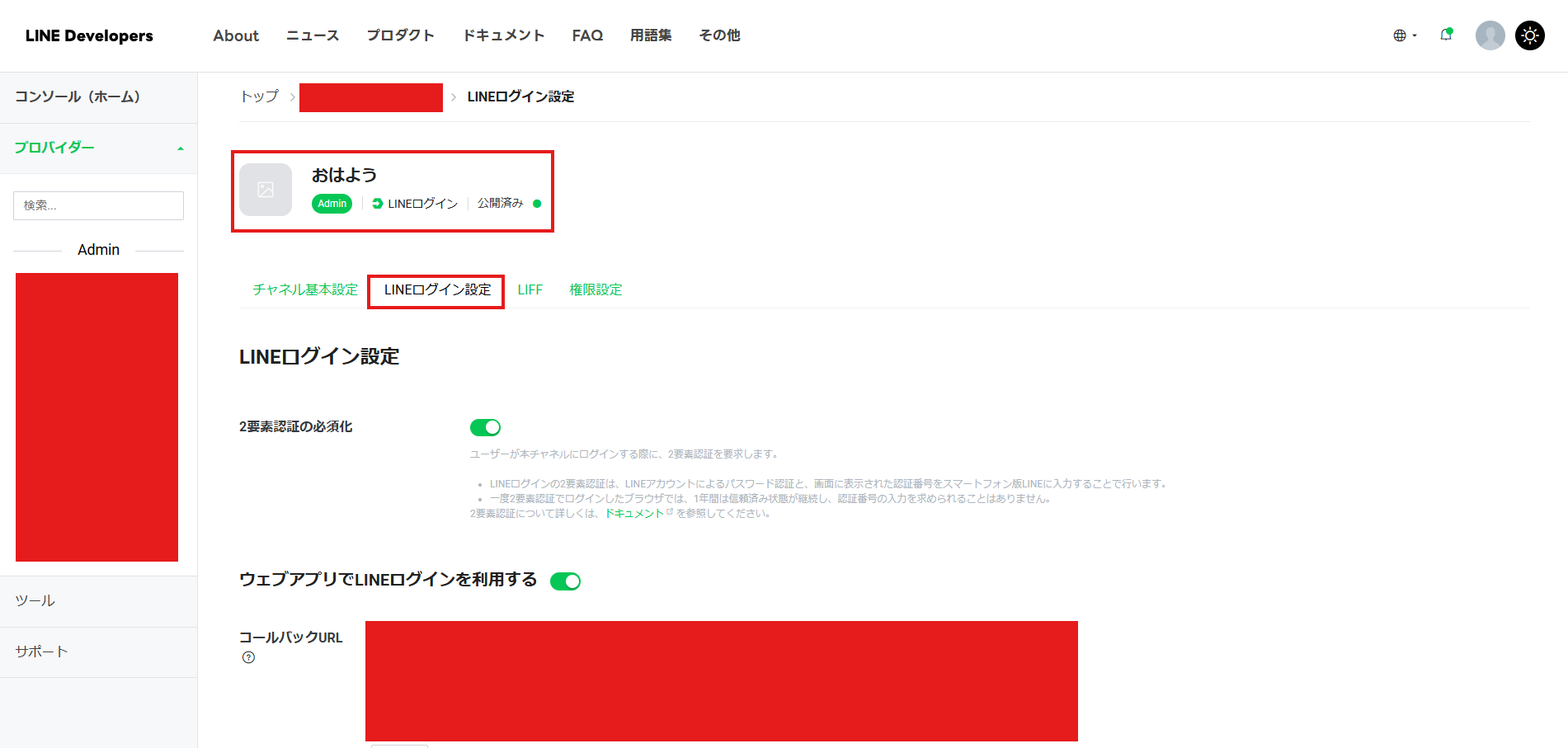Switch to the LIFF tab
Viewport: 1568px width, 748px height.
pyautogui.click(x=530, y=289)
